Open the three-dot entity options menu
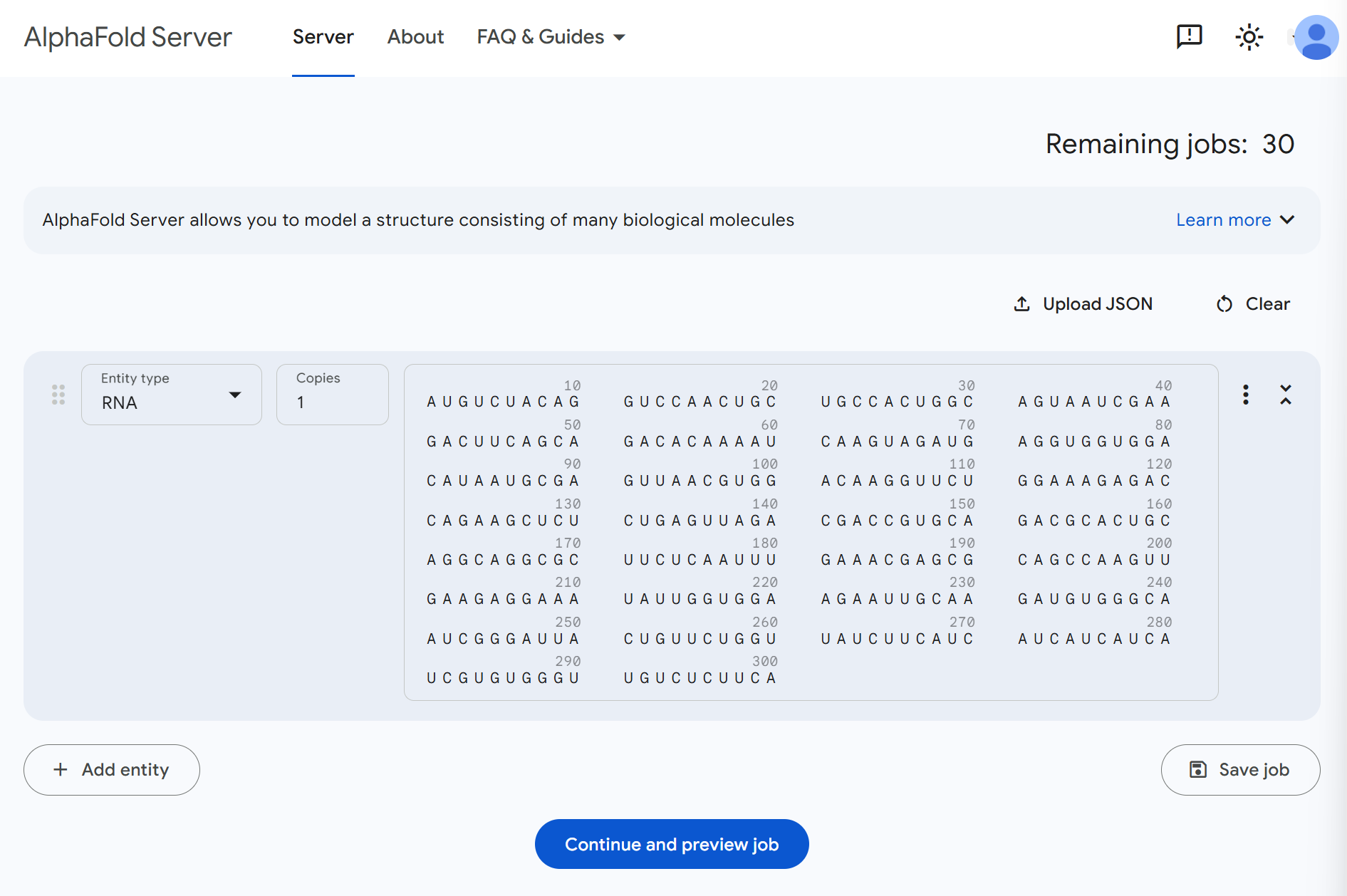Screen dimensions: 1347x896 pos(1245,395)
